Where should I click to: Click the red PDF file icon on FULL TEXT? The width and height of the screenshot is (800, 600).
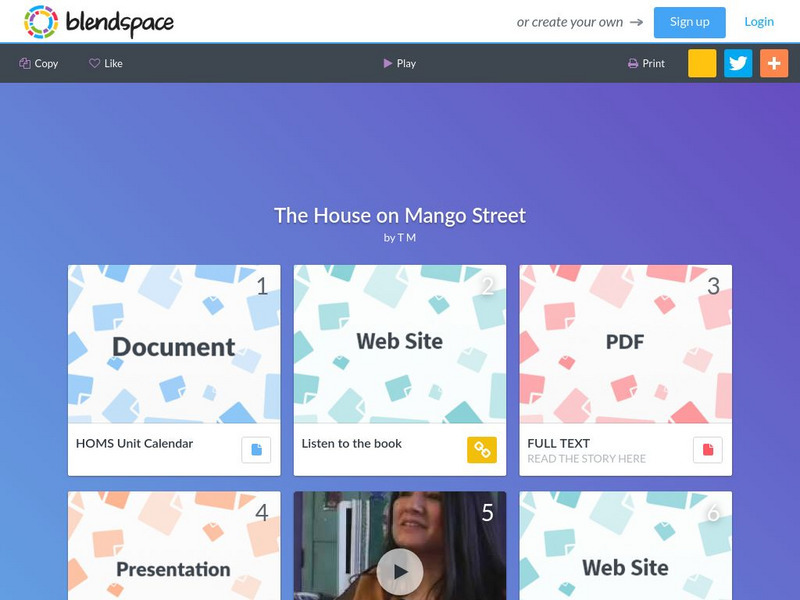click(x=708, y=449)
